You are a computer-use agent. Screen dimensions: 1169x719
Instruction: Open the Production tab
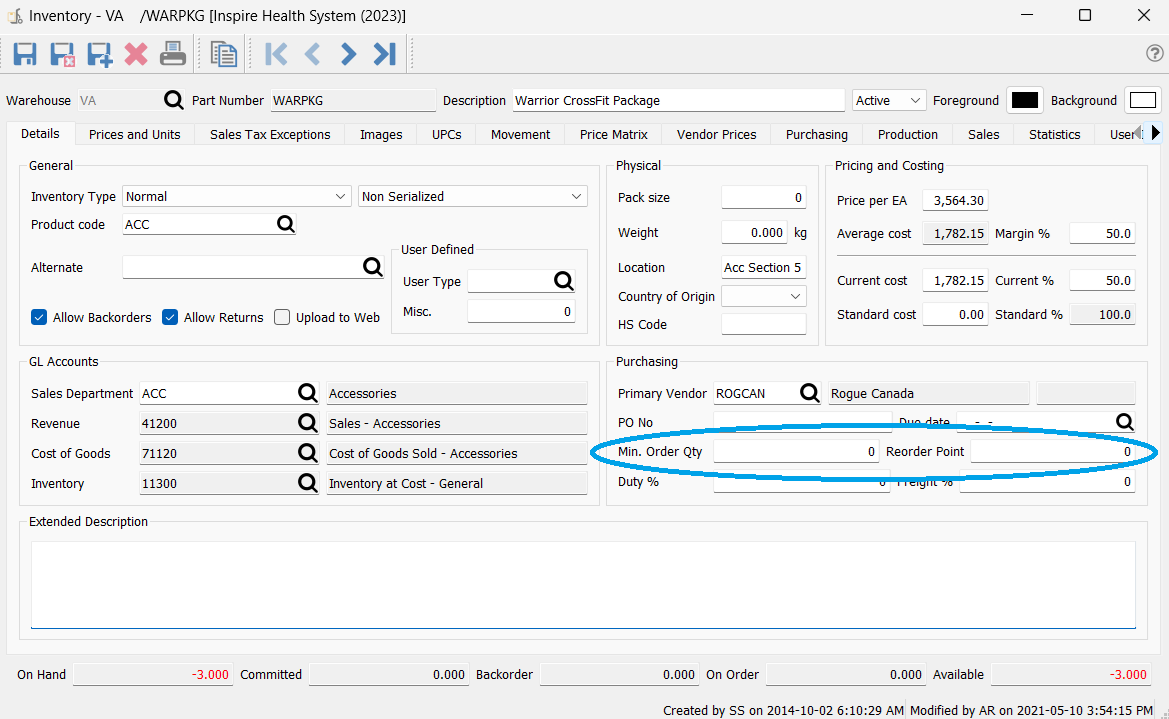pos(907,134)
